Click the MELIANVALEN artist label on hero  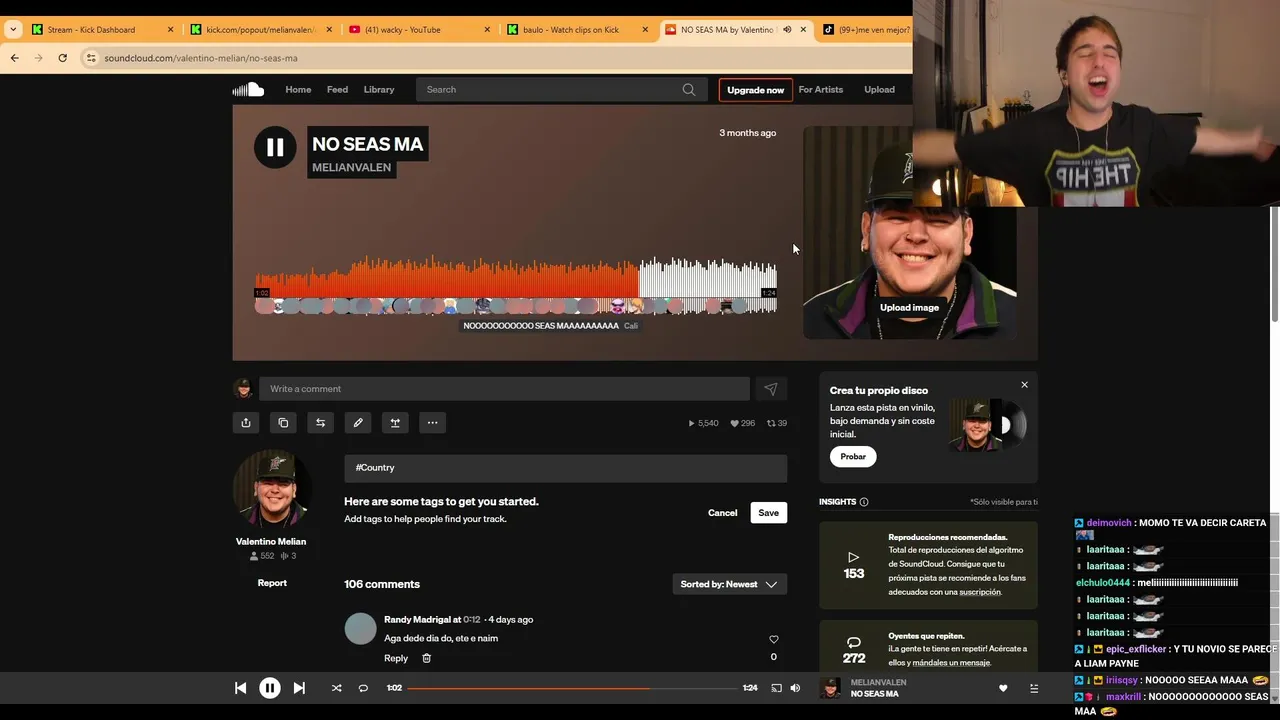click(x=351, y=167)
